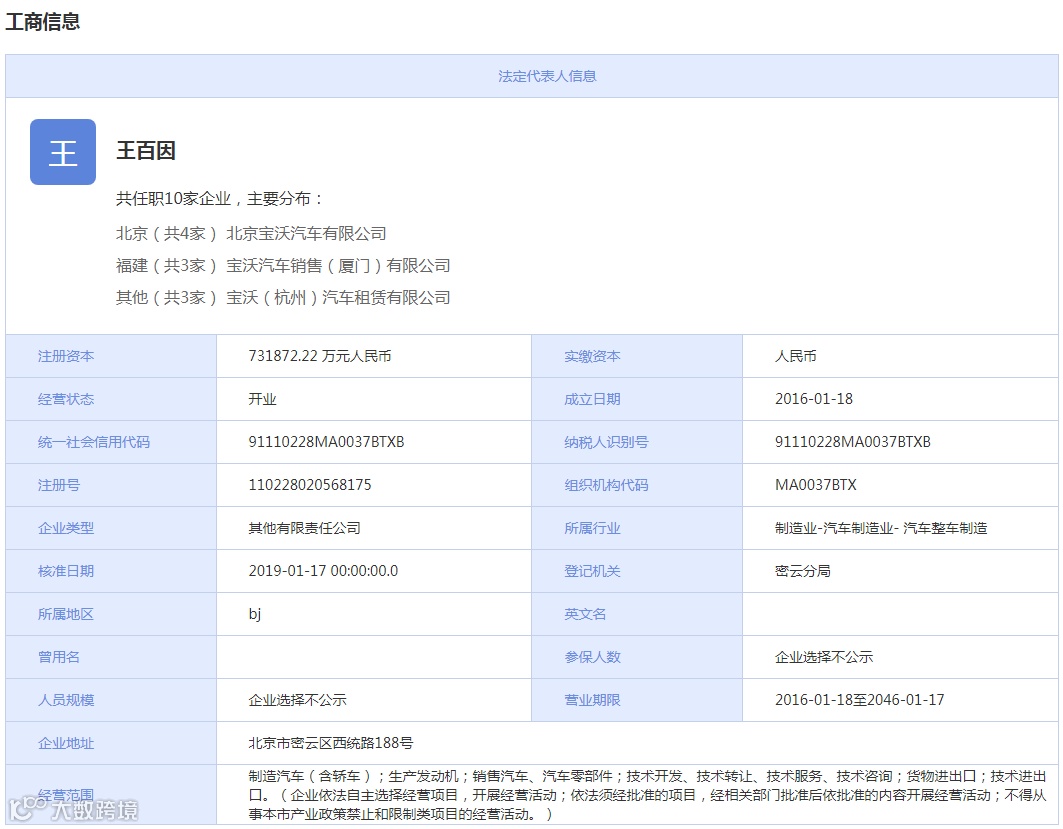
Task: Select the 经营状态 label
Action: point(66,399)
